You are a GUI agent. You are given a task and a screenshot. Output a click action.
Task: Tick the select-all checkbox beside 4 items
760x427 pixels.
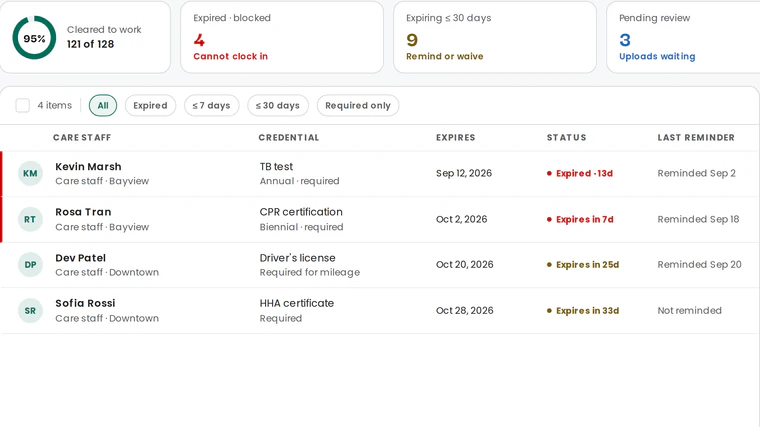[22, 105]
